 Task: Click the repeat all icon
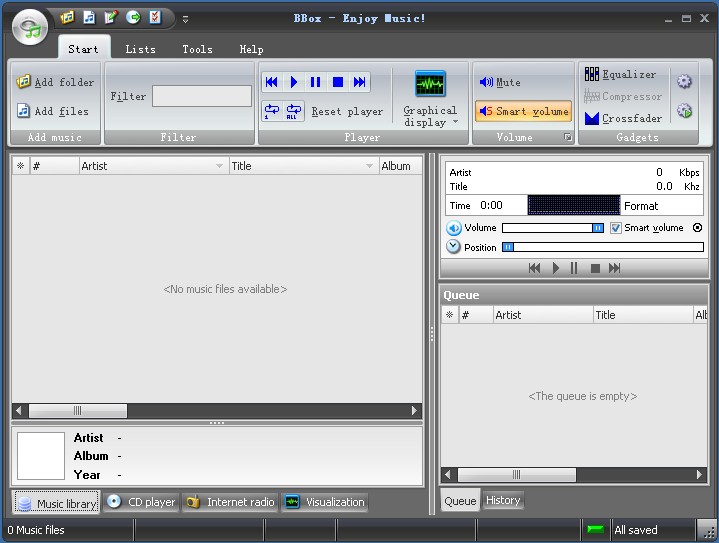(294, 111)
